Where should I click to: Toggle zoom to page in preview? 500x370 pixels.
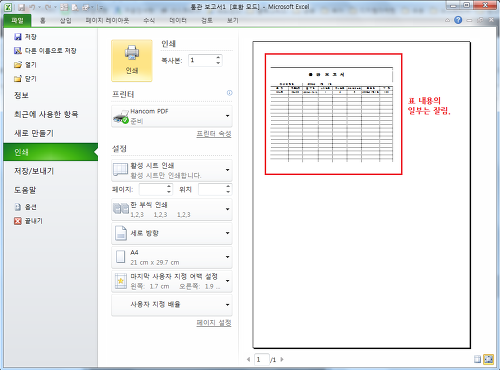pos(488,359)
